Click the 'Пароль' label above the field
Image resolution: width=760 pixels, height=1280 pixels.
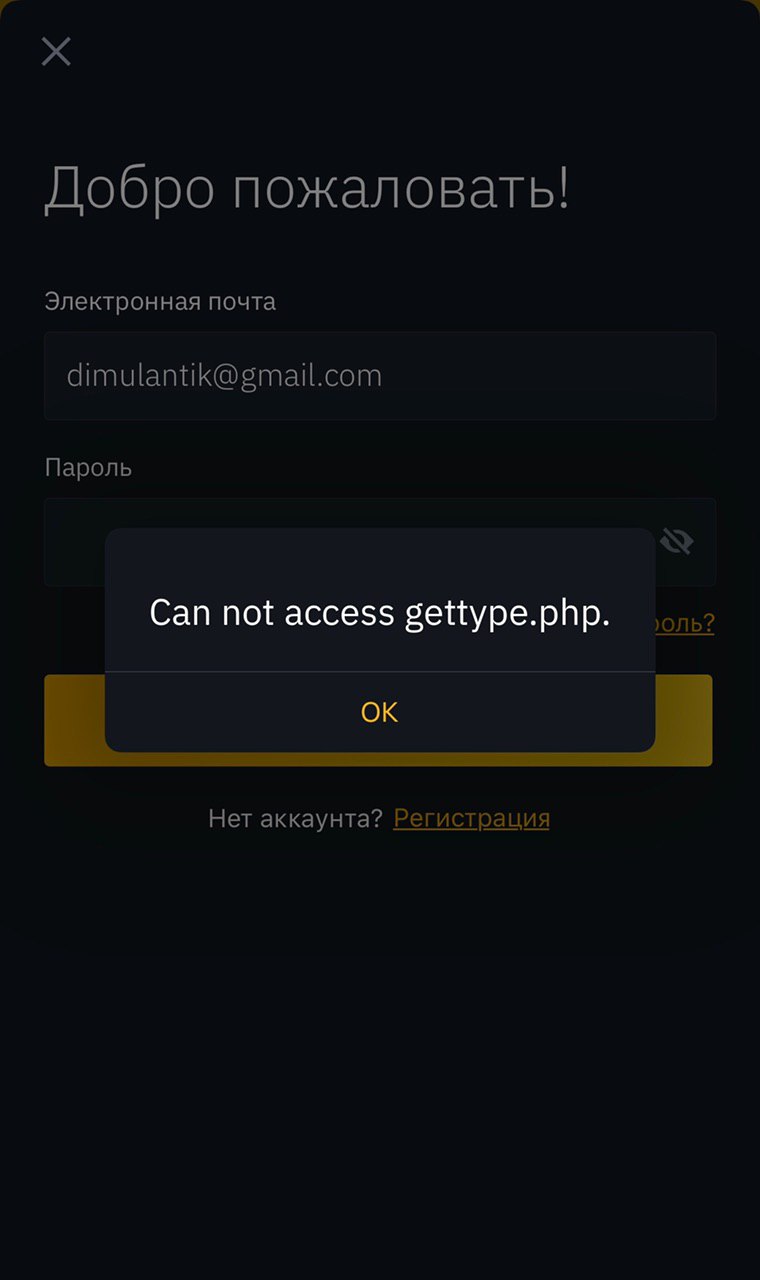[88, 467]
